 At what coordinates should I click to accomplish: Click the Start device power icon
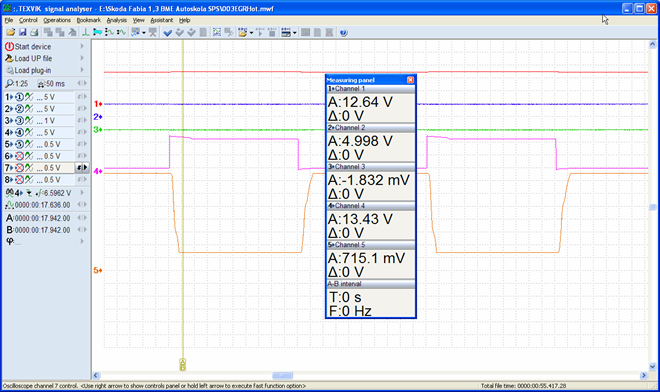(9, 46)
